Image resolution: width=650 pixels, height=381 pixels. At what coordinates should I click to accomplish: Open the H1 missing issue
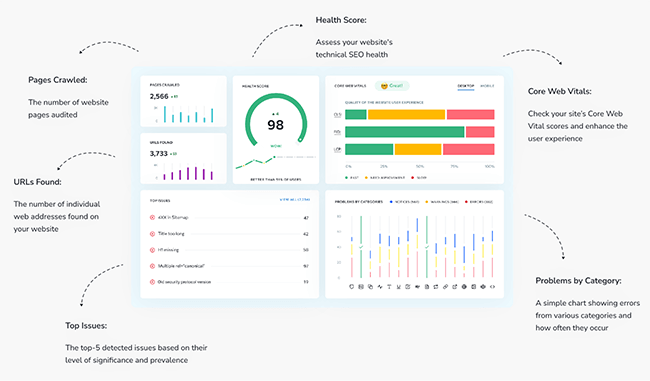click(168, 250)
